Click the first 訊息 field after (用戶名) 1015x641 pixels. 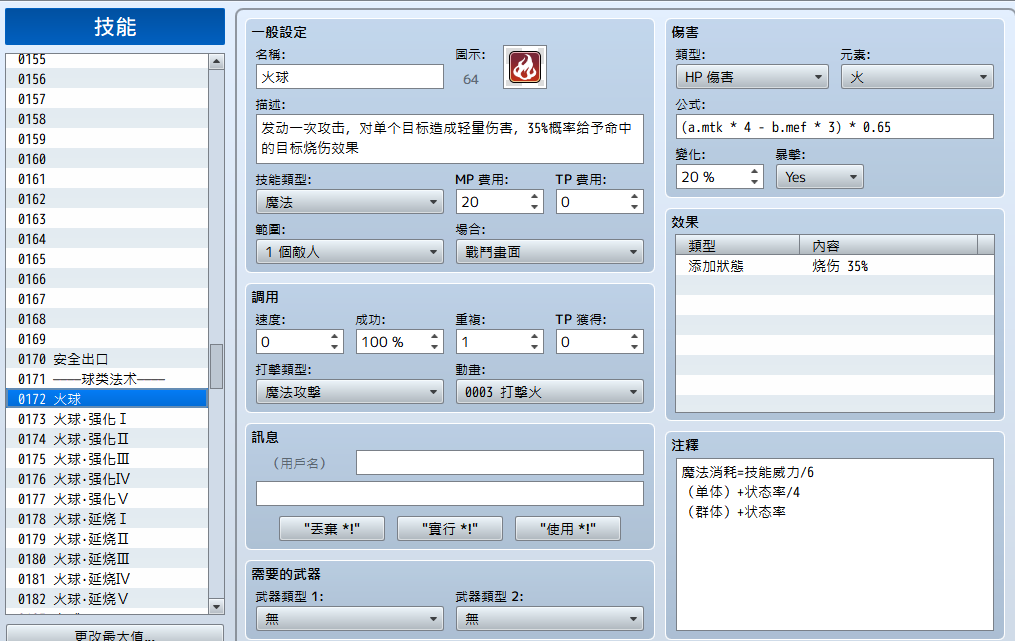point(500,462)
